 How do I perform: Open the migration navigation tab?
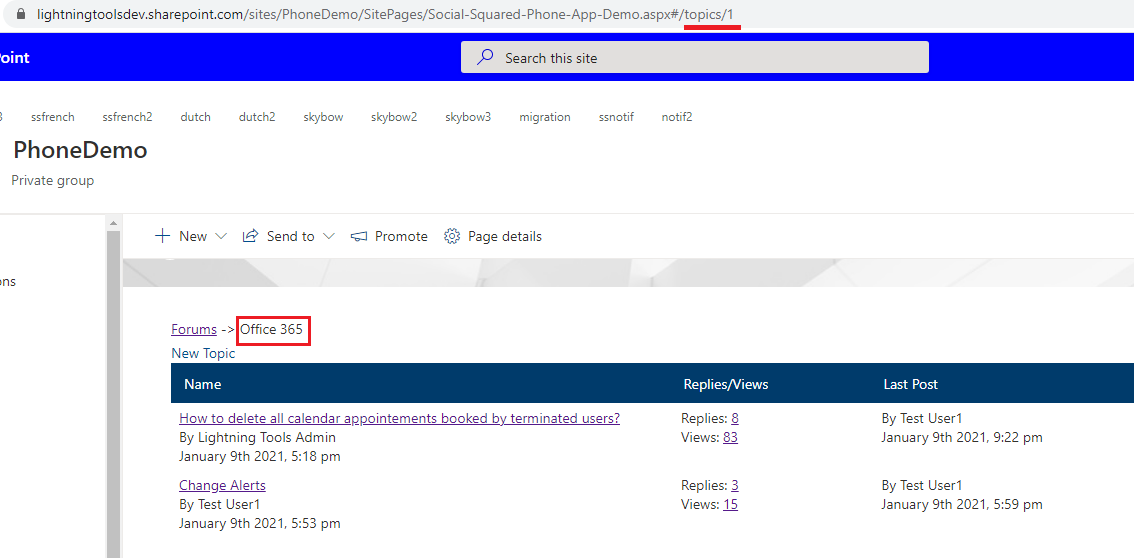[x=544, y=117]
